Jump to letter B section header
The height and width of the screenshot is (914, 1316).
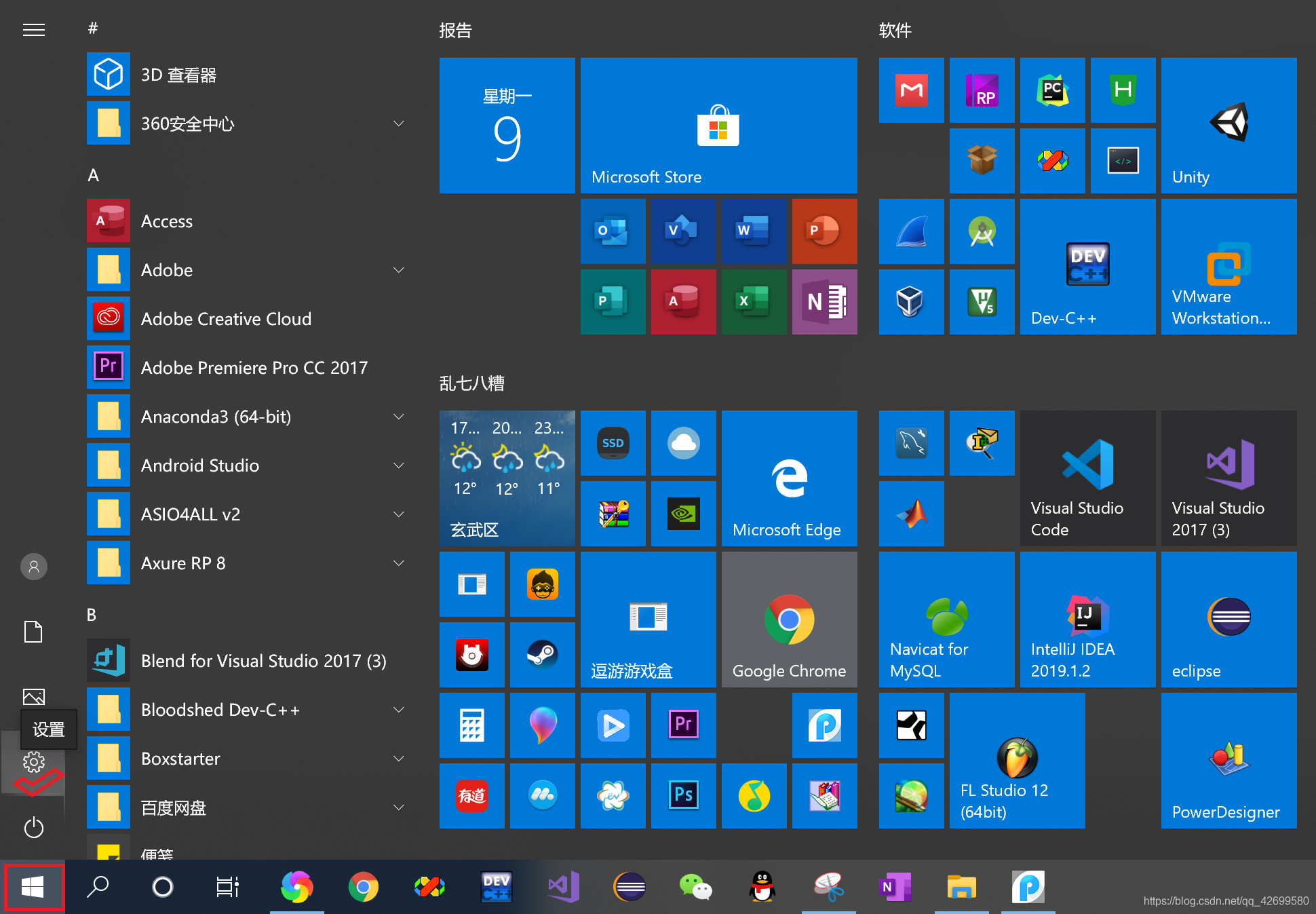click(92, 615)
